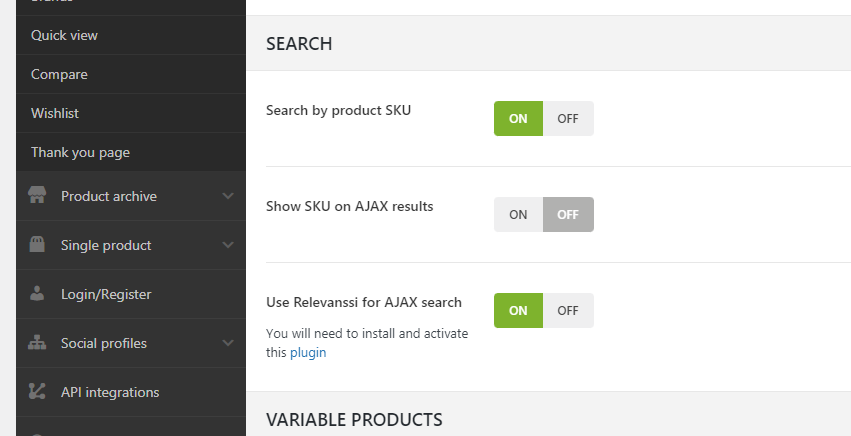Expand the Single product chevron
The width and height of the screenshot is (851, 436).
(x=228, y=245)
